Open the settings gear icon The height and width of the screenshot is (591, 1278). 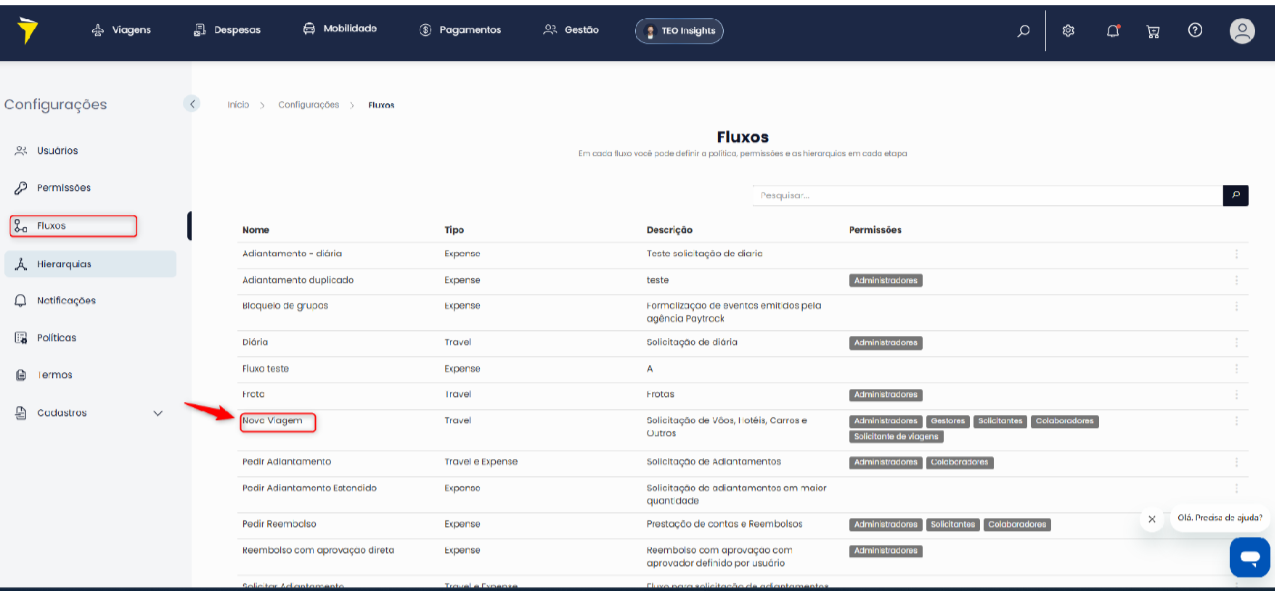tap(1068, 31)
